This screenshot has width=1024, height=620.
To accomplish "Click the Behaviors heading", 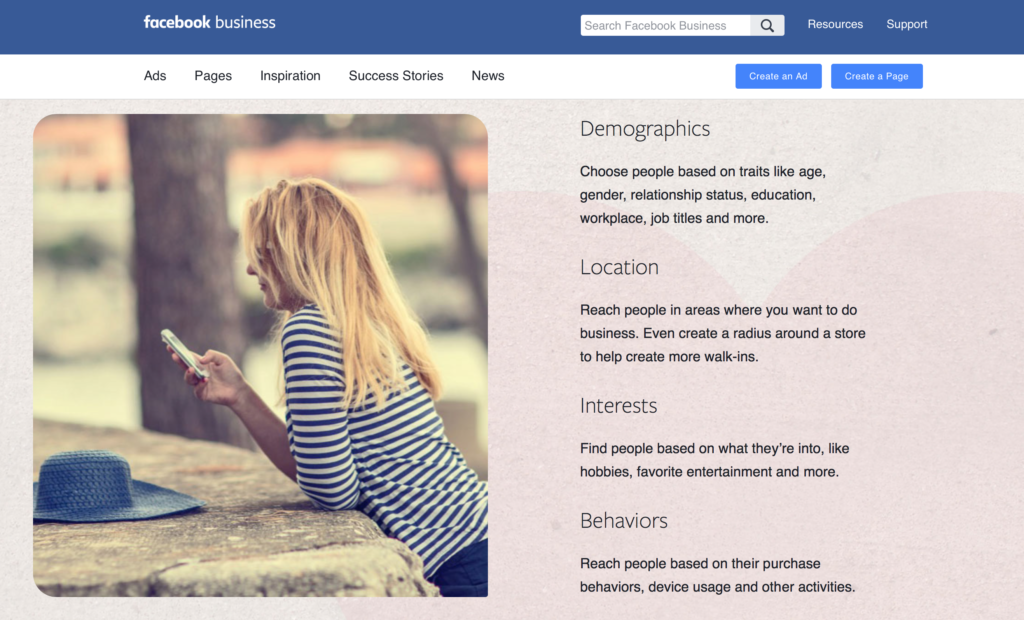I will 623,521.
